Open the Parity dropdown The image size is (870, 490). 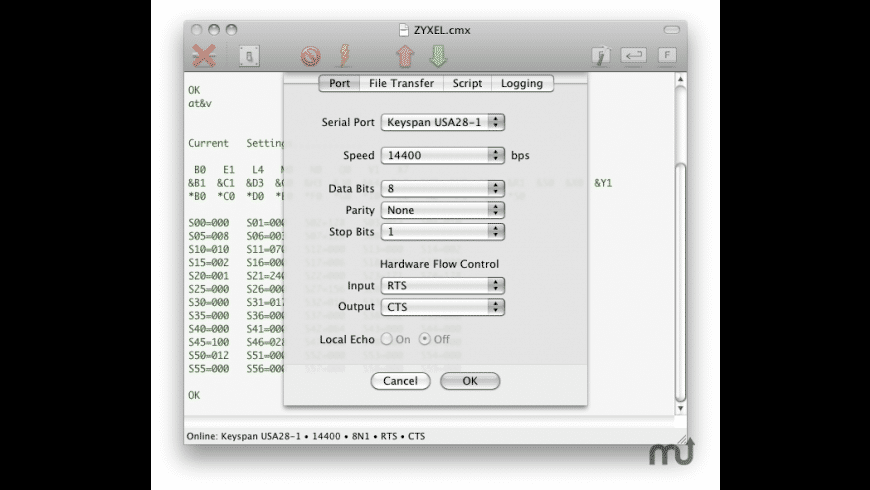click(x=442, y=210)
